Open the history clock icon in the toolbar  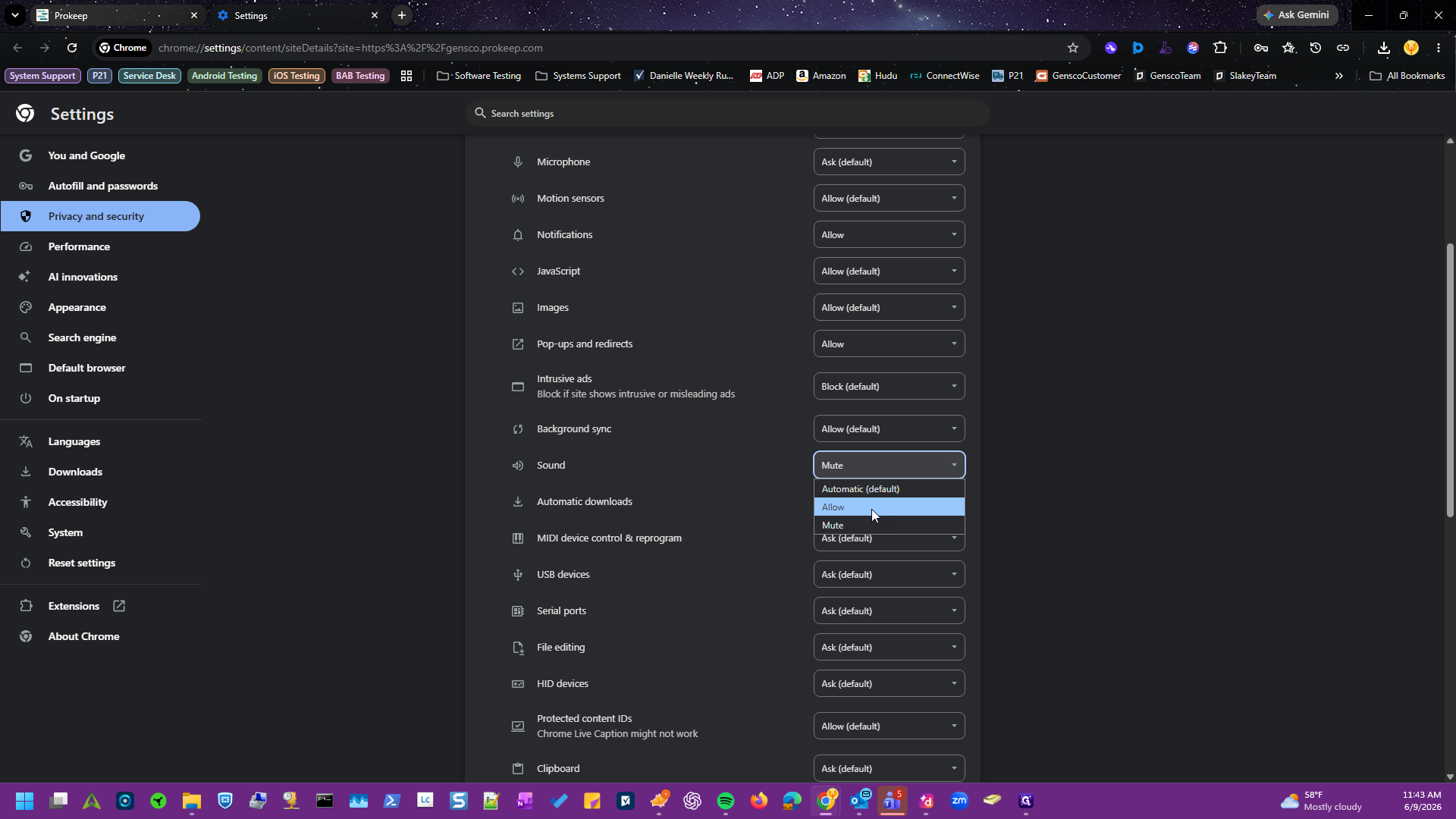click(x=1316, y=48)
